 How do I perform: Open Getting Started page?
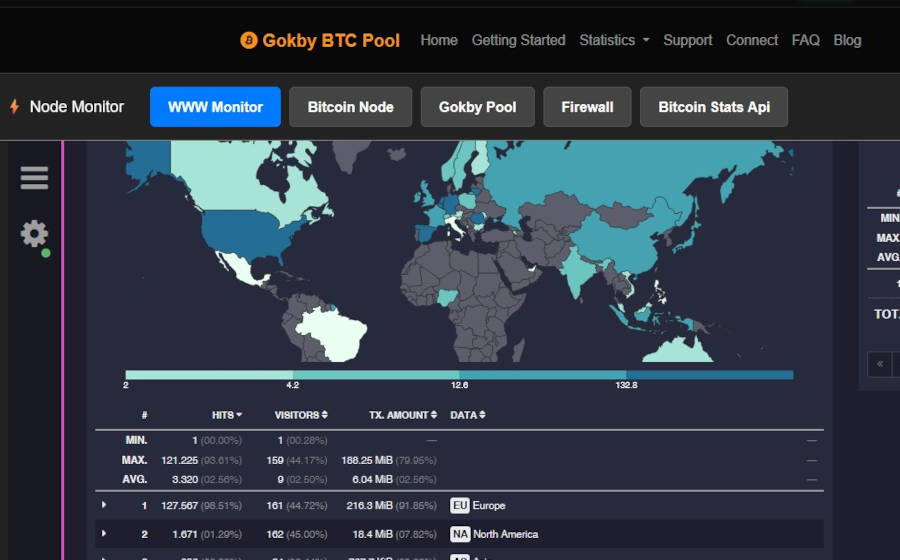(x=518, y=40)
